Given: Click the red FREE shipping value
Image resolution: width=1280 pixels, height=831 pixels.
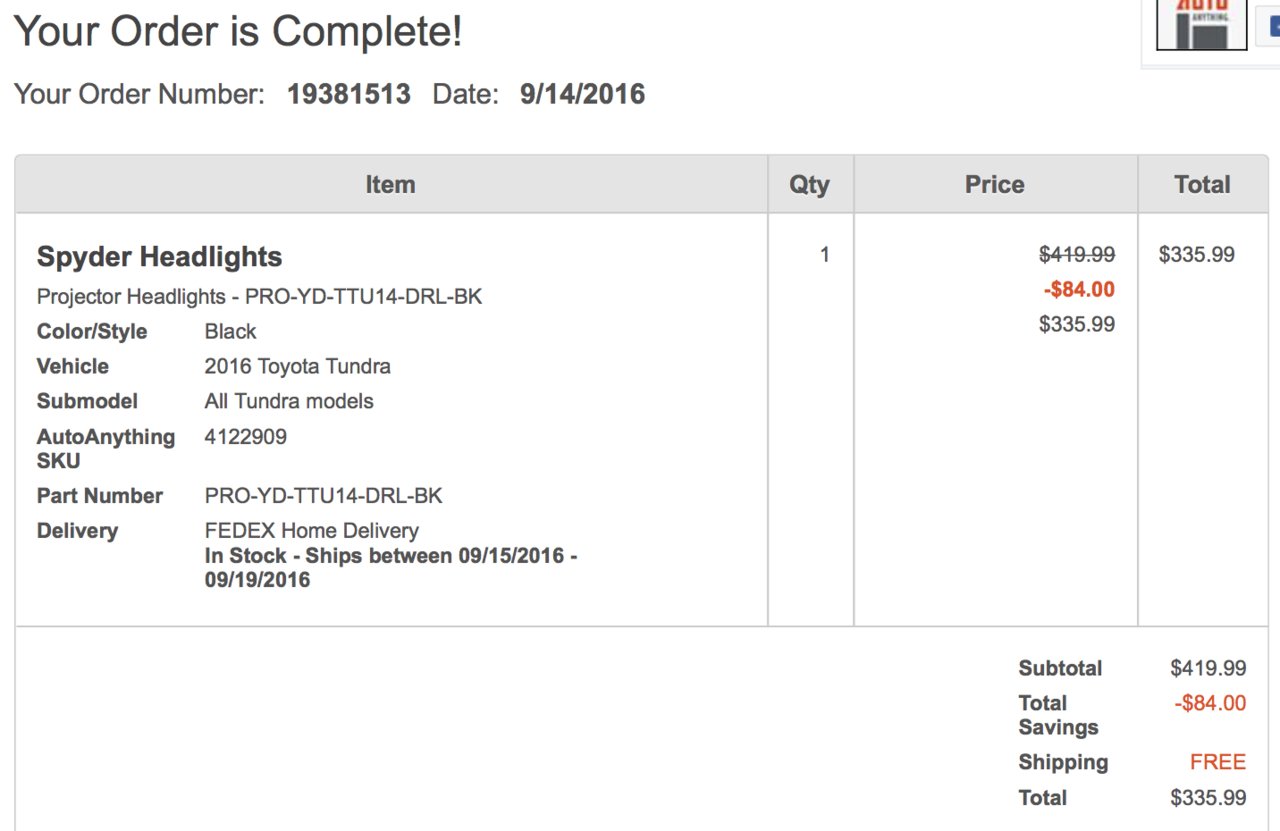Looking at the screenshot, I should [x=1218, y=763].
